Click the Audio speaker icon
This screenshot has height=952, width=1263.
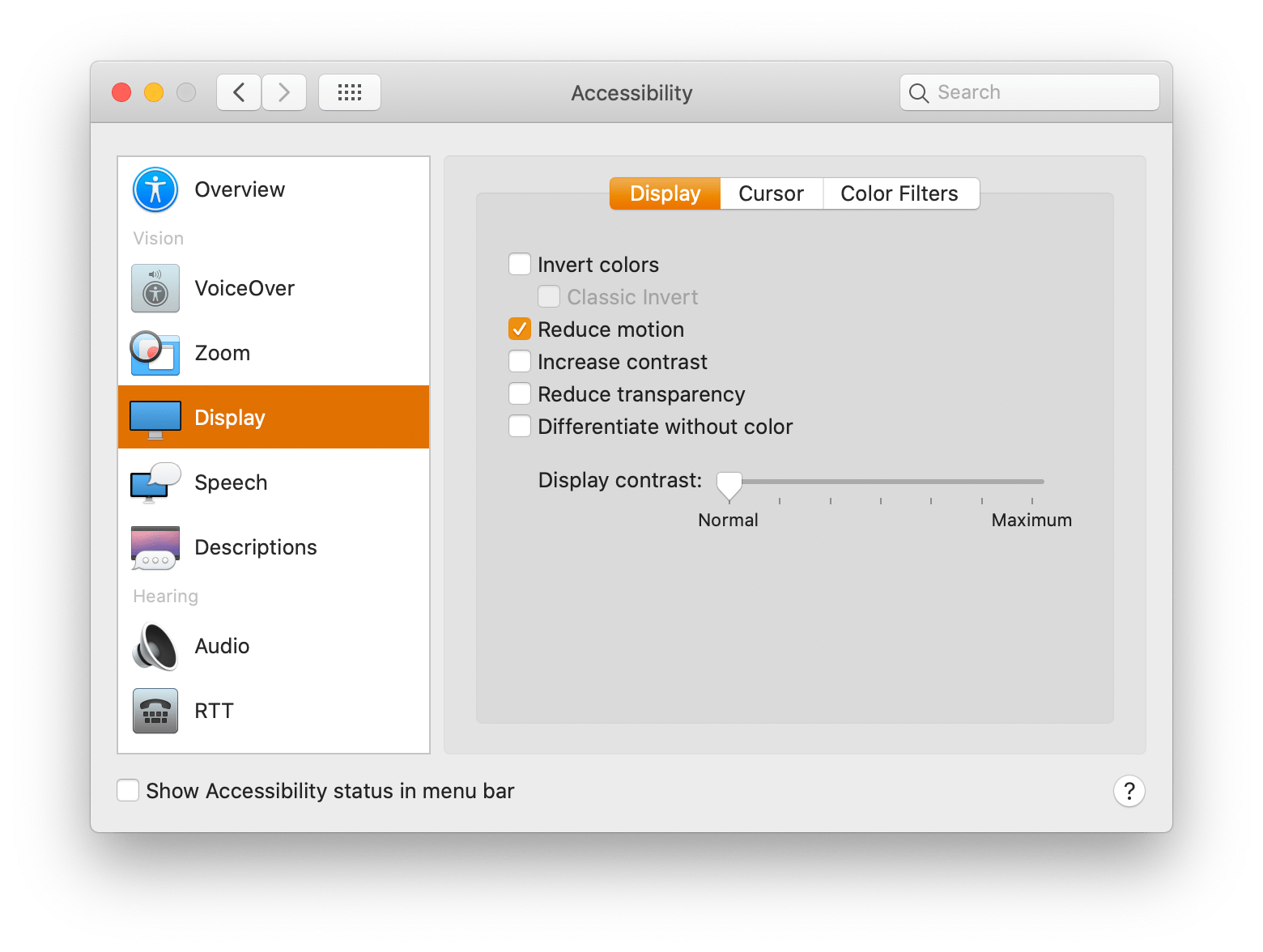(x=154, y=646)
